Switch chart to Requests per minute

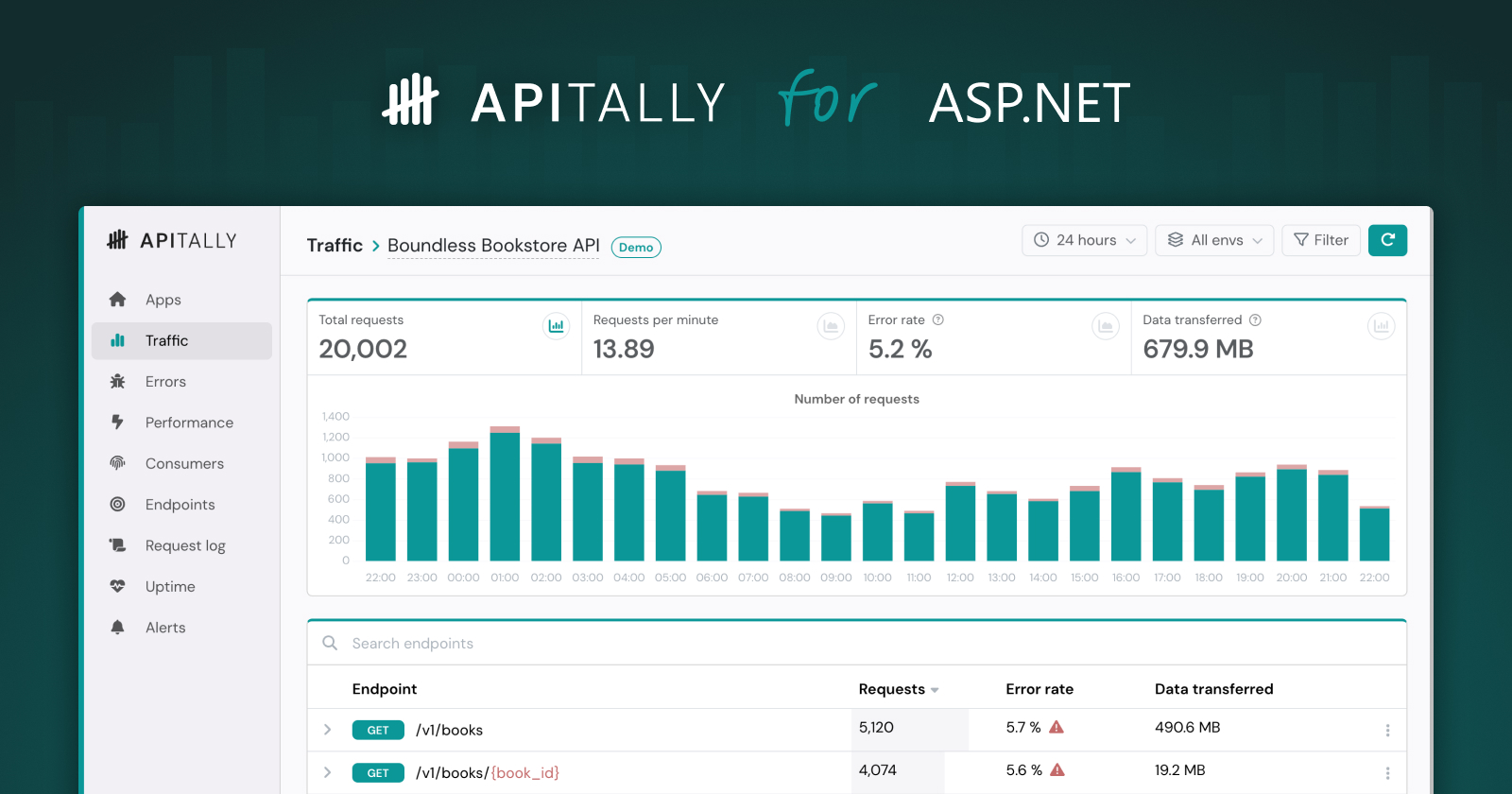pyautogui.click(x=830, y=326)
